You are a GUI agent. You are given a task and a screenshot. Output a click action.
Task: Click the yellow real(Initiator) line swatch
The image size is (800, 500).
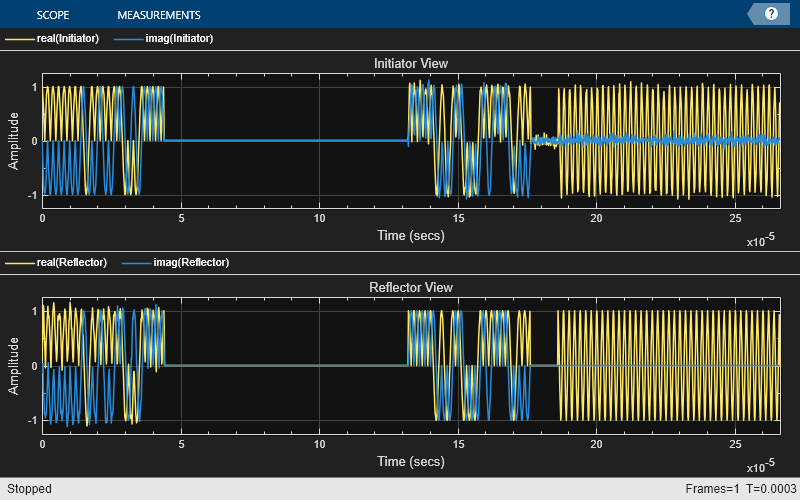(20, 39)
